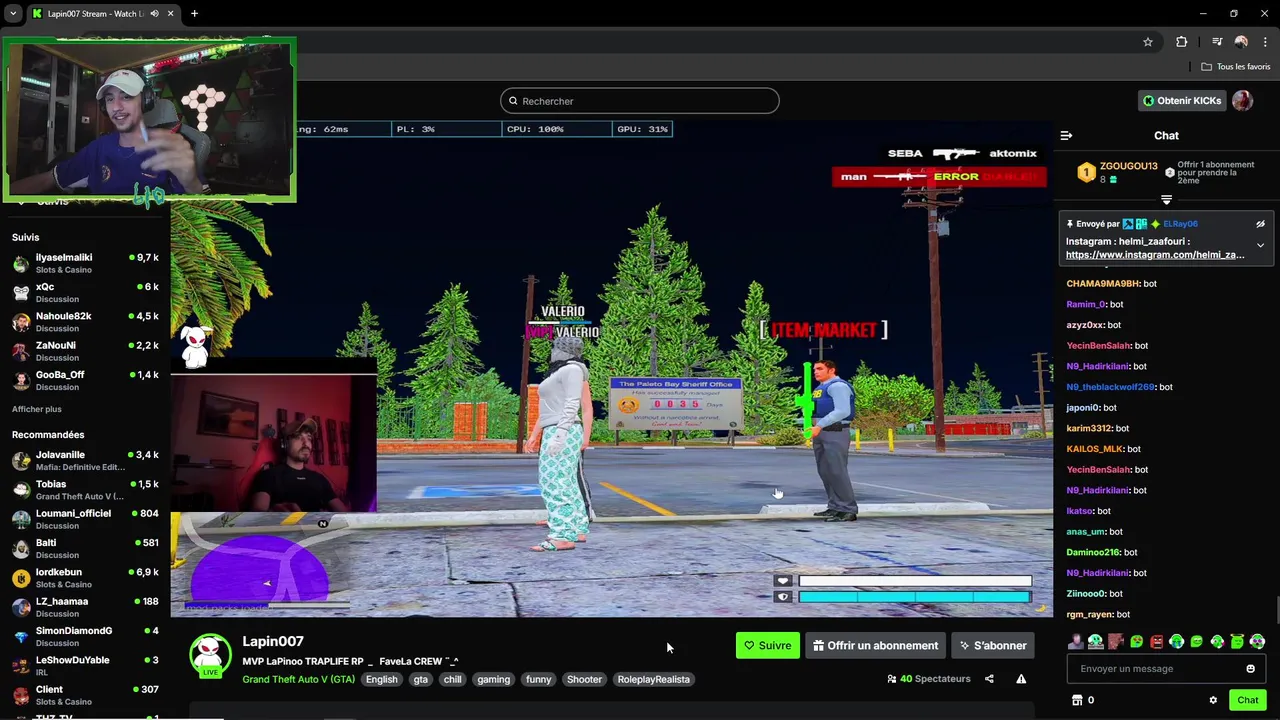Click the 40 Spectateurs viewer count
This screenshot has height=720, width=1280.
(x=928, y=679)
